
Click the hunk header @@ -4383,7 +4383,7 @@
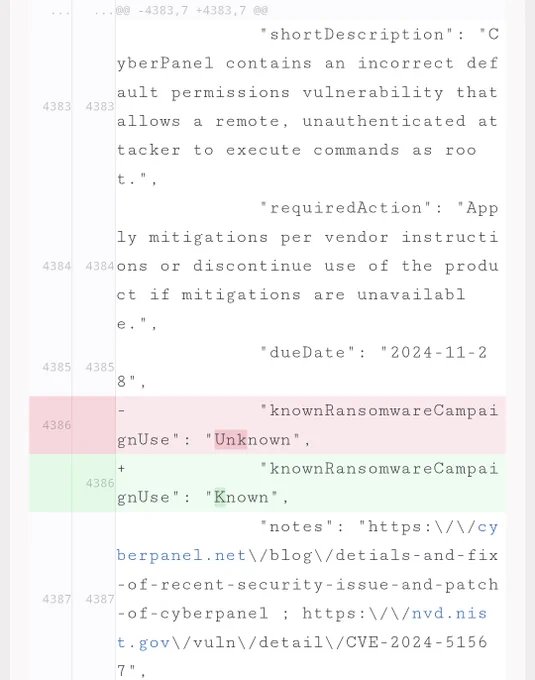(x=192, y=10)
